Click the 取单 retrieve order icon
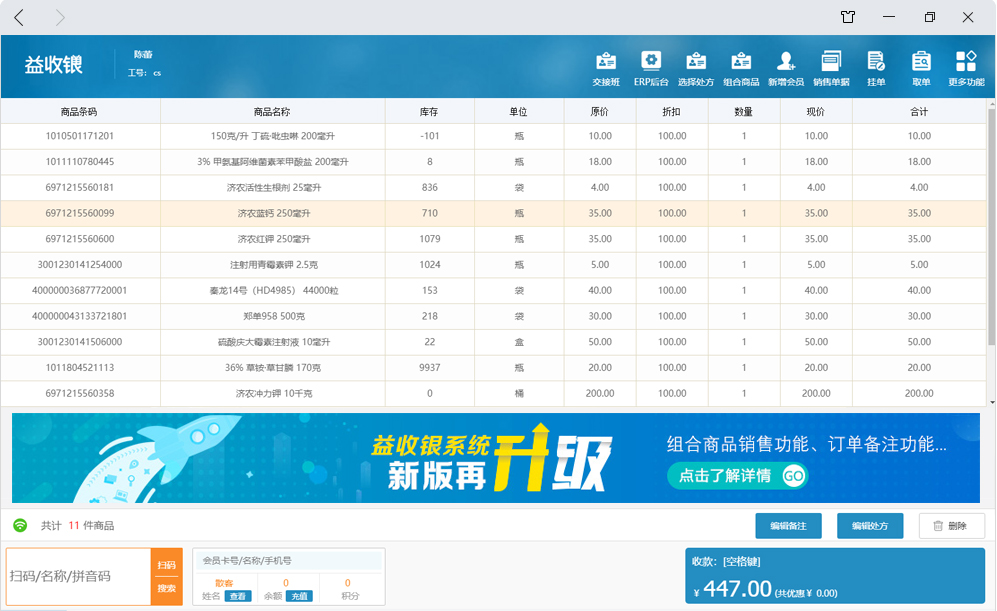 tap(921, 67)
